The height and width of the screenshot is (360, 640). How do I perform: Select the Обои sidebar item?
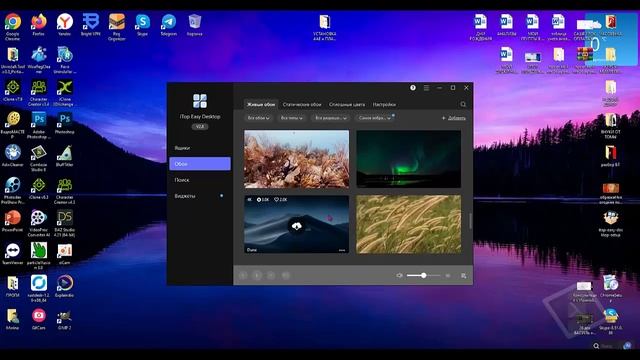pyautogui.click(x=200, y=164)
